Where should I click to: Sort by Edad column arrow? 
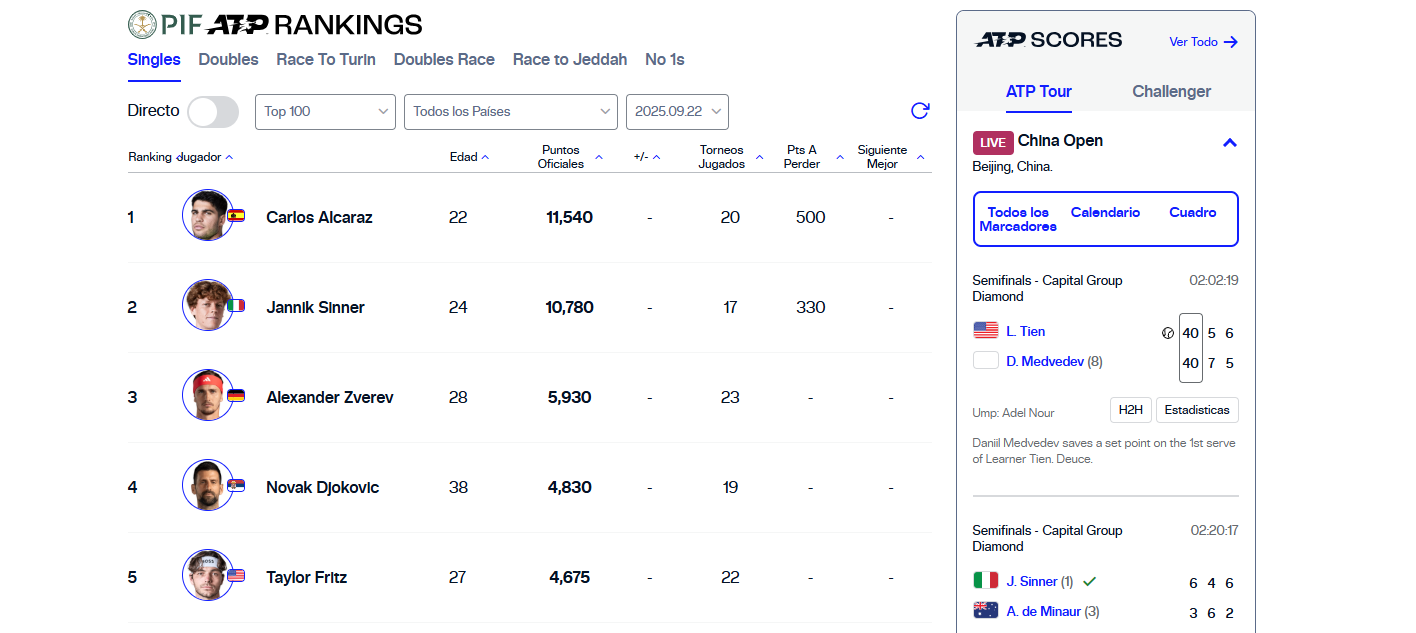point(485,157)
